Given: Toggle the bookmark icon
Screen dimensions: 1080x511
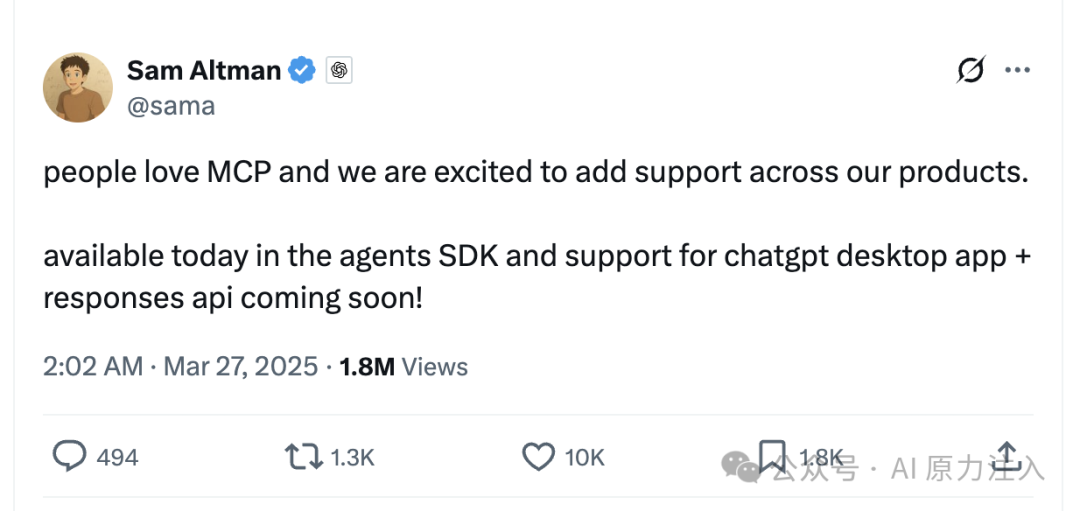Looking at the screenshot, I should (x=772, y=456).
